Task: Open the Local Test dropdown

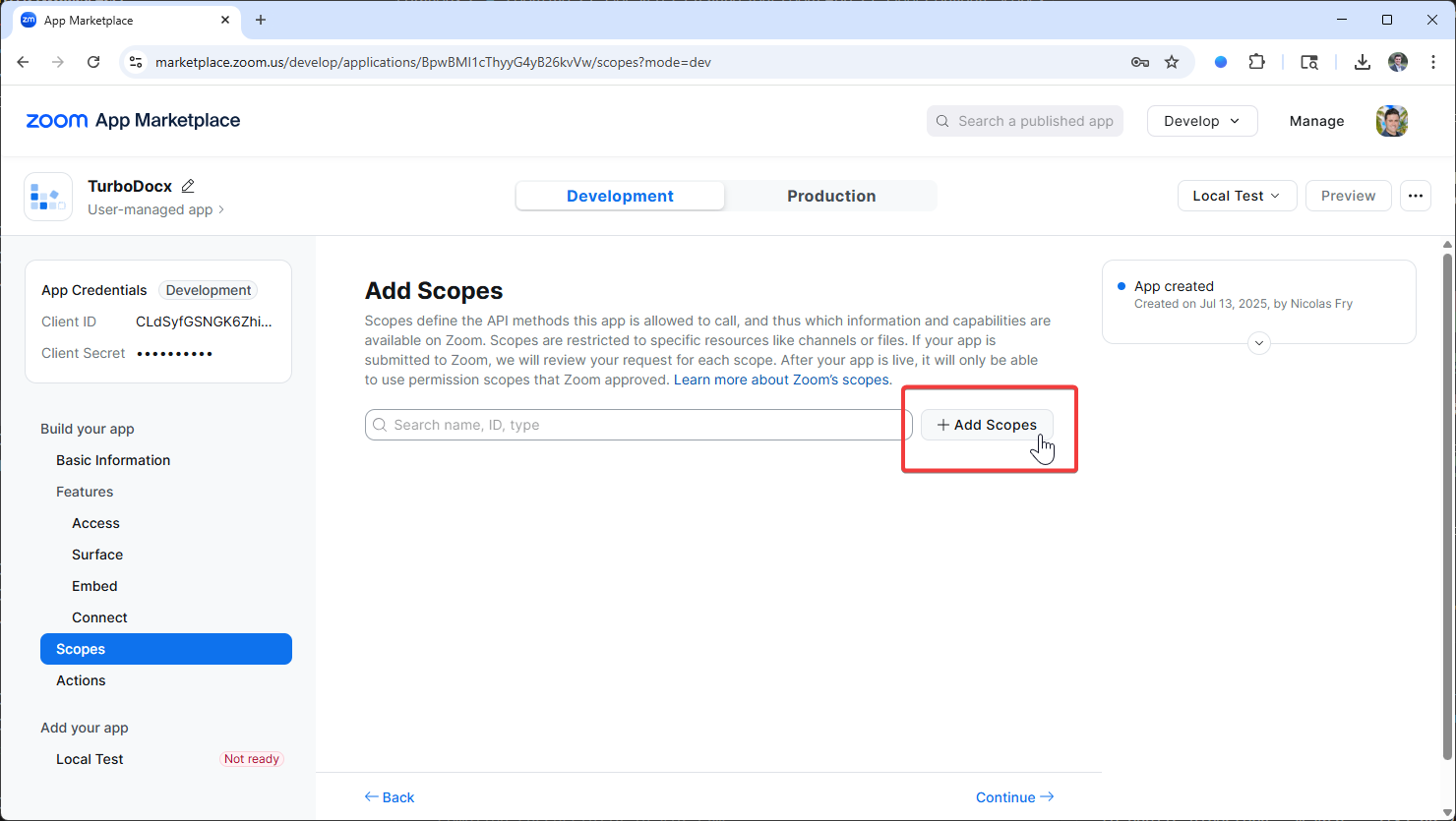Action: coord(1237,196)
